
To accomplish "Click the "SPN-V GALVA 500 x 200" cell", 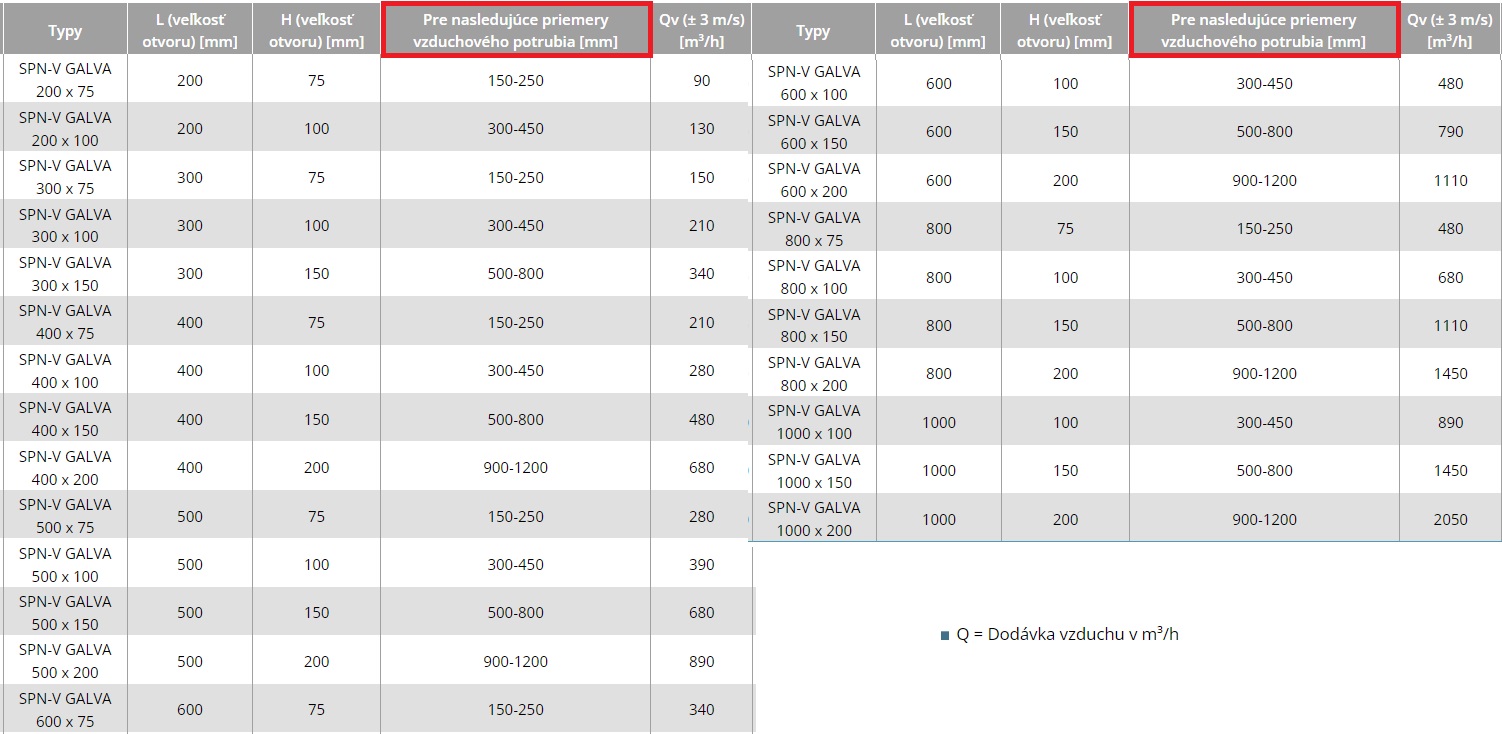I will click(65, 661).
